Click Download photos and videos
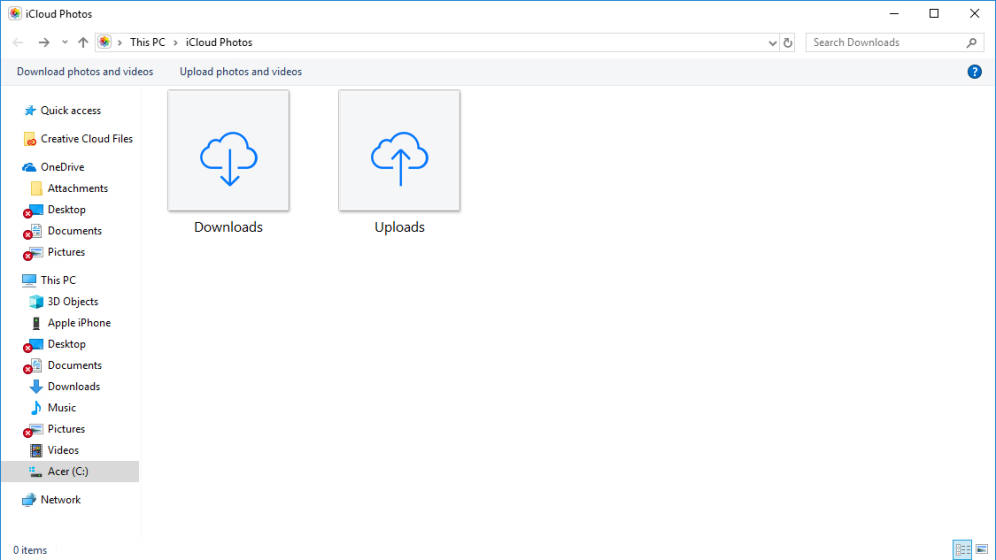996x560 pixels. coord(85,72)
